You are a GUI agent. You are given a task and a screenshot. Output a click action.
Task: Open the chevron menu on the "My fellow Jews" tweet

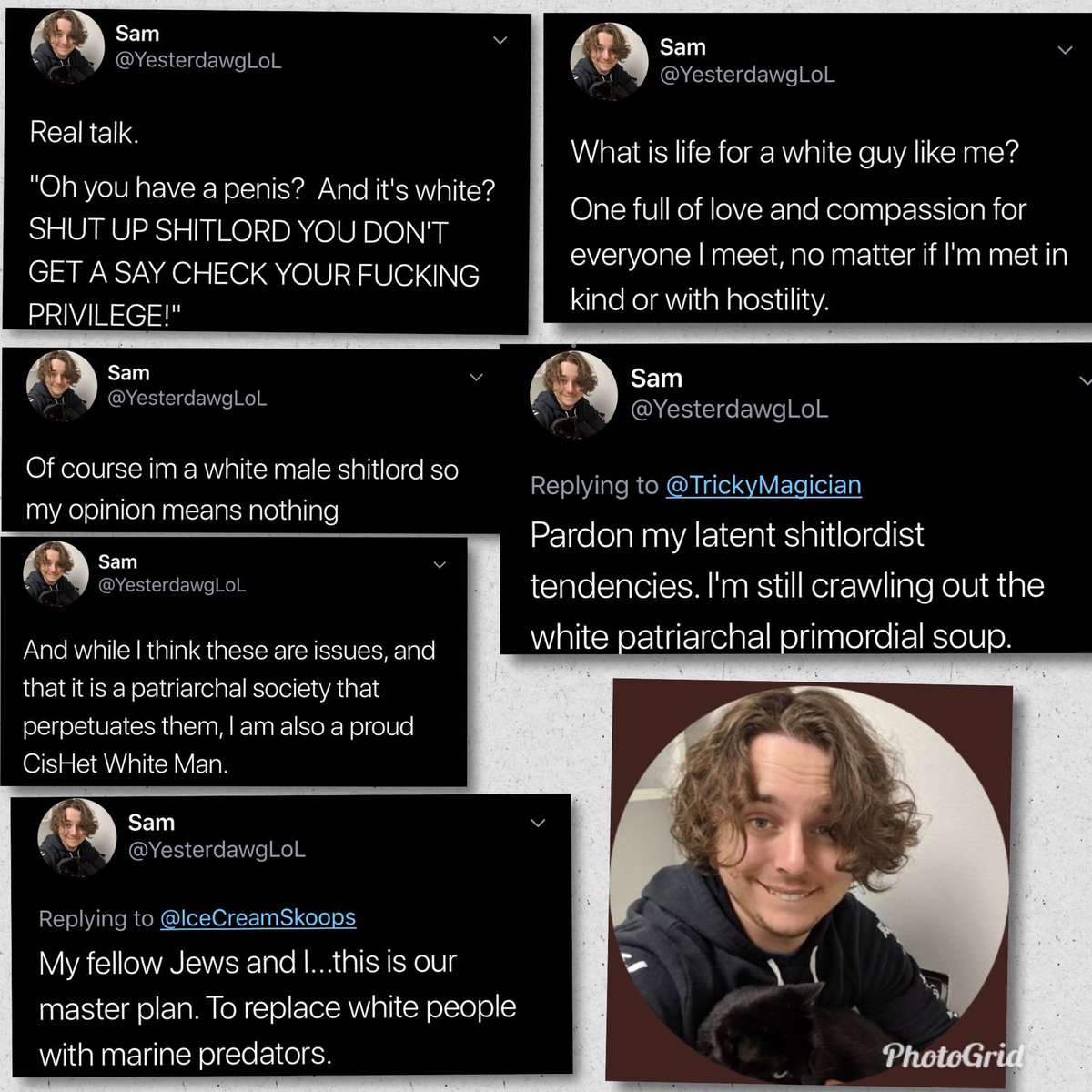tap(538, 824)
